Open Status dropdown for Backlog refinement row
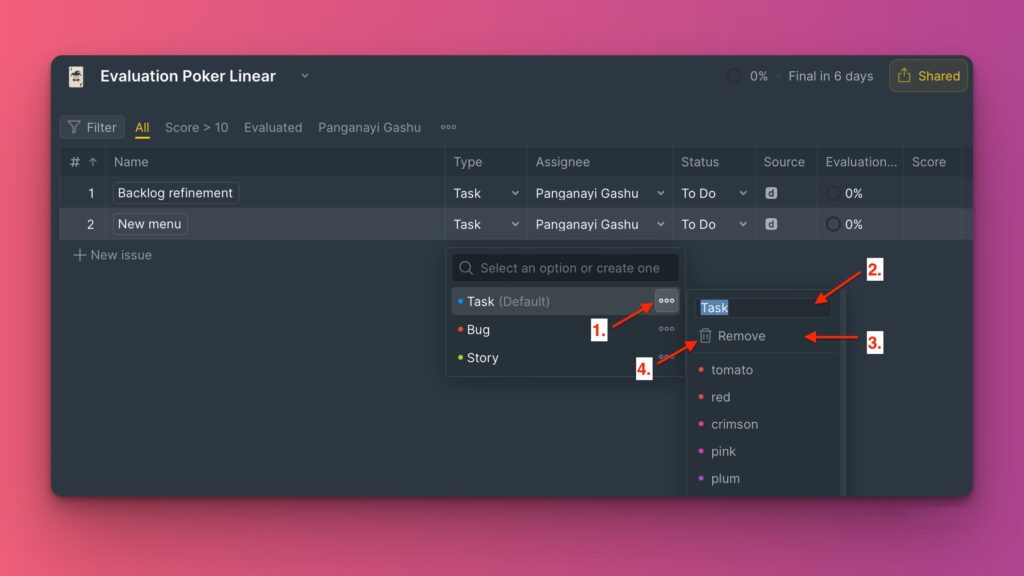This screenshot has height=576, width=1024. click(742, 194)
